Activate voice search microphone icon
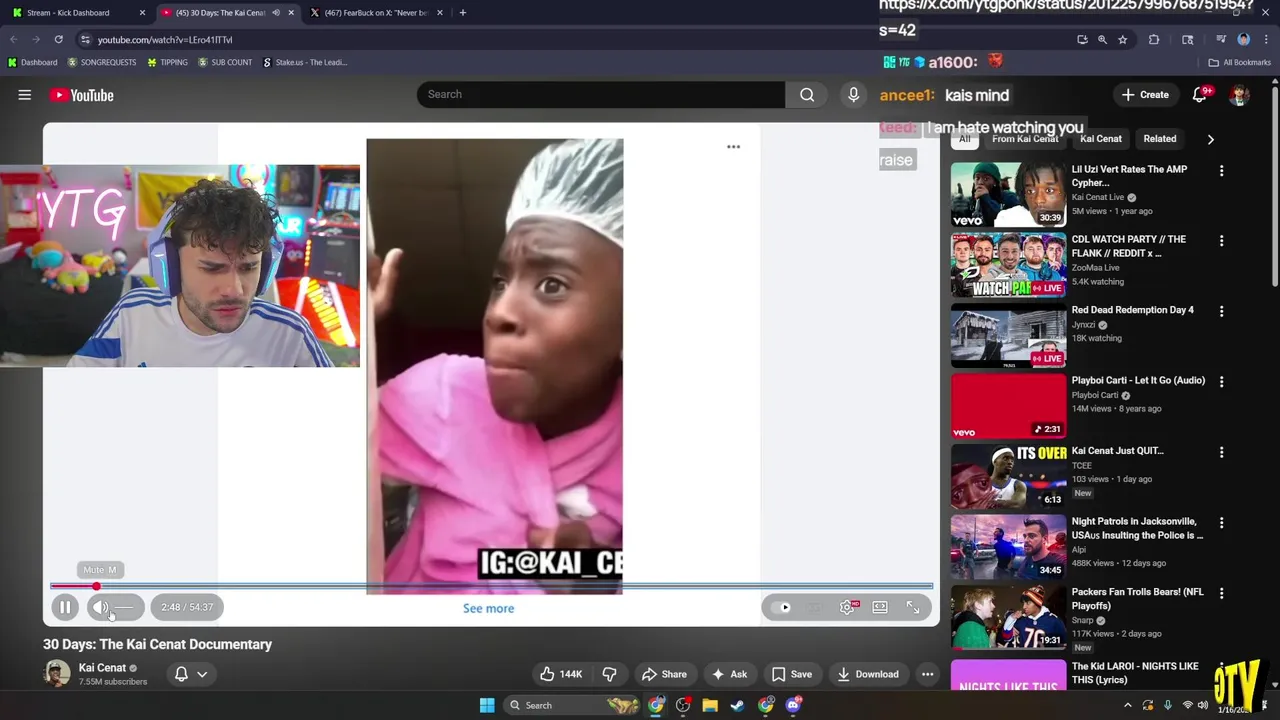Image resolution: width=1280 pixels, height=720 pixels. pyautogui.click(x=853, y=94)
